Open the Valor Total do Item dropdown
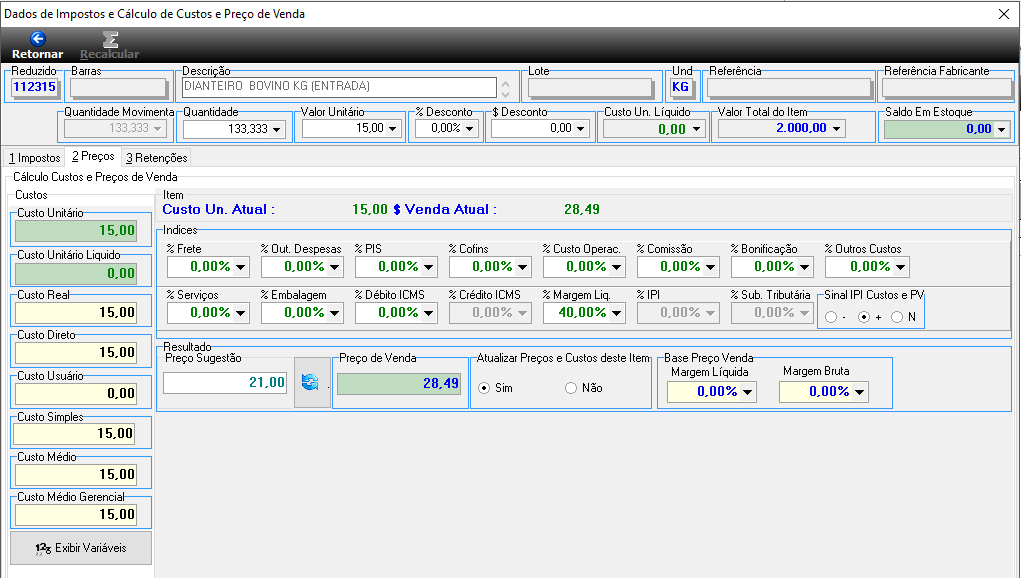 [x=836, y=129]
